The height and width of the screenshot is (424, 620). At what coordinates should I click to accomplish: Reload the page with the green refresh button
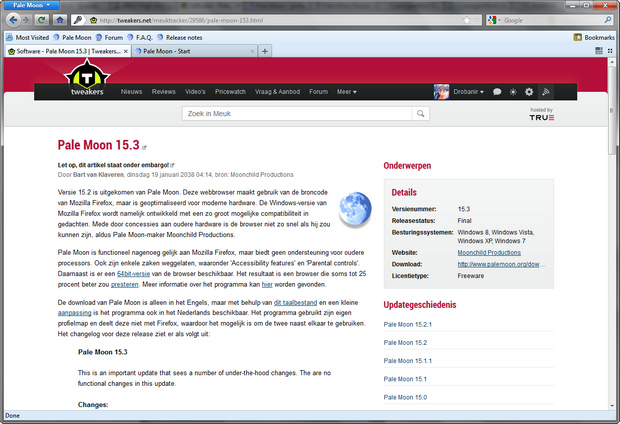tap(42, 20)
